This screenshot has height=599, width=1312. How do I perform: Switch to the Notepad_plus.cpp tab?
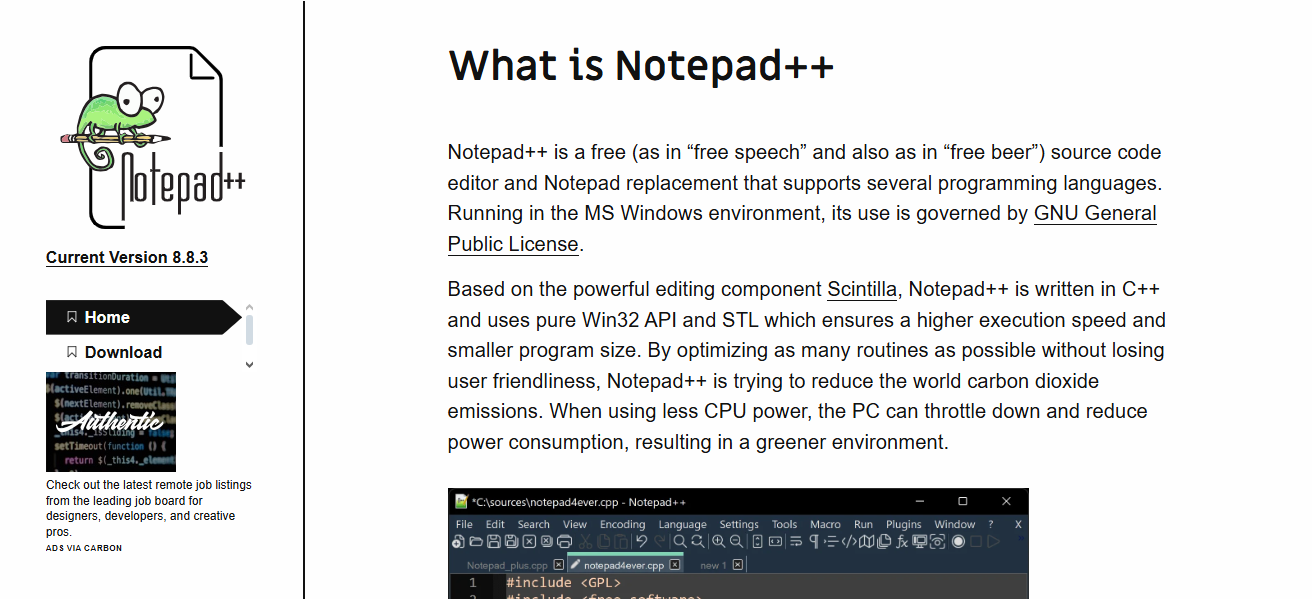click(x=507, y=565)
